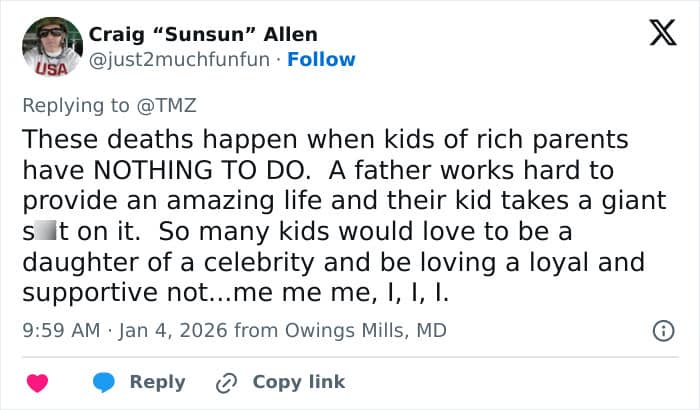The width and height of the screenshot is (700, 410).
Task: Like the tweet with the heart icon
Action: tap(38, 383)
